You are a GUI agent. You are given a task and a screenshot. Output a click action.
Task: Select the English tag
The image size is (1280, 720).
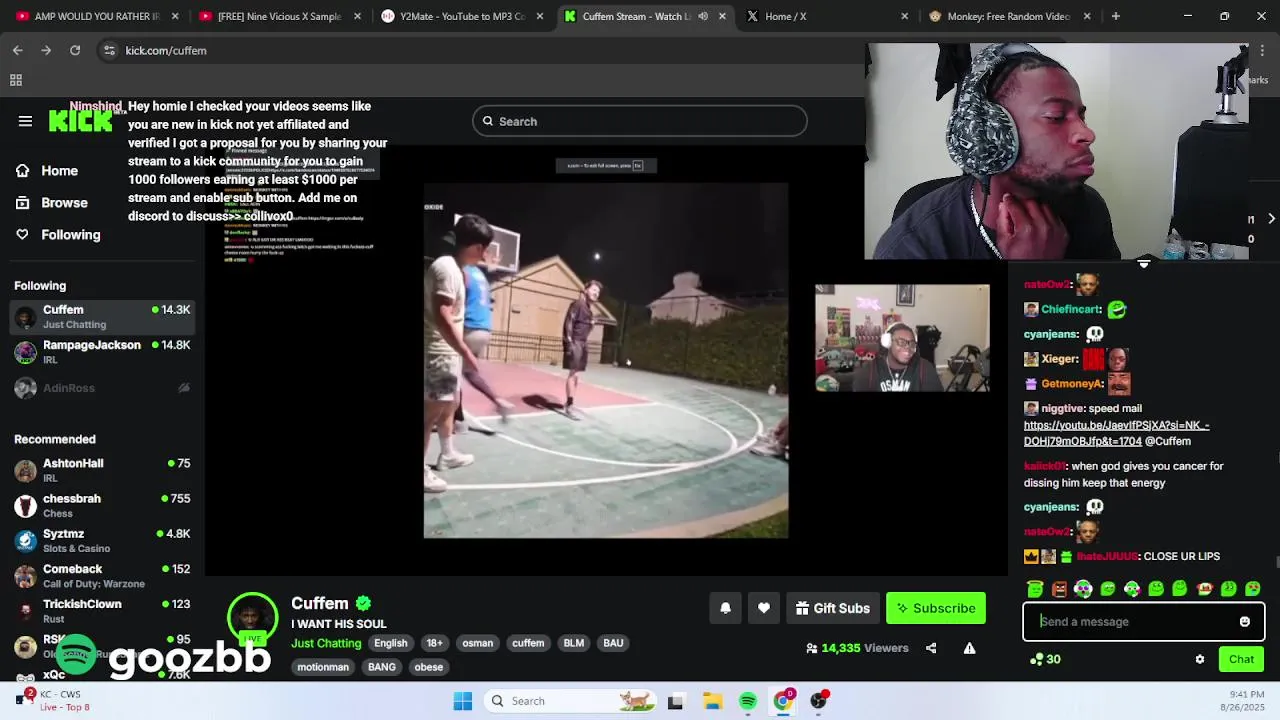(391, 643)
